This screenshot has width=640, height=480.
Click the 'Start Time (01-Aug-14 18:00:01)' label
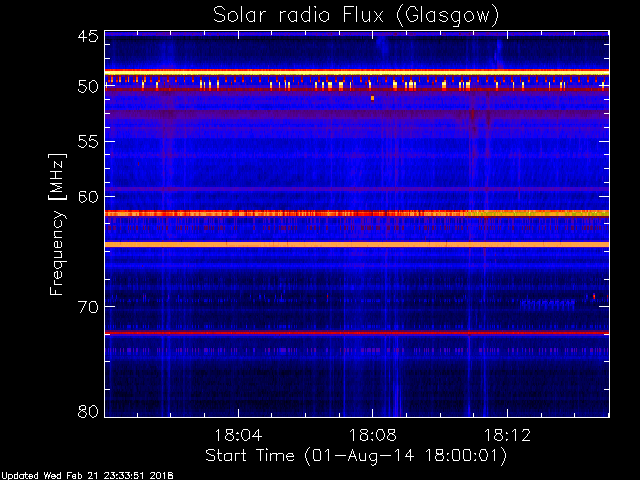[x=356, y=456]
